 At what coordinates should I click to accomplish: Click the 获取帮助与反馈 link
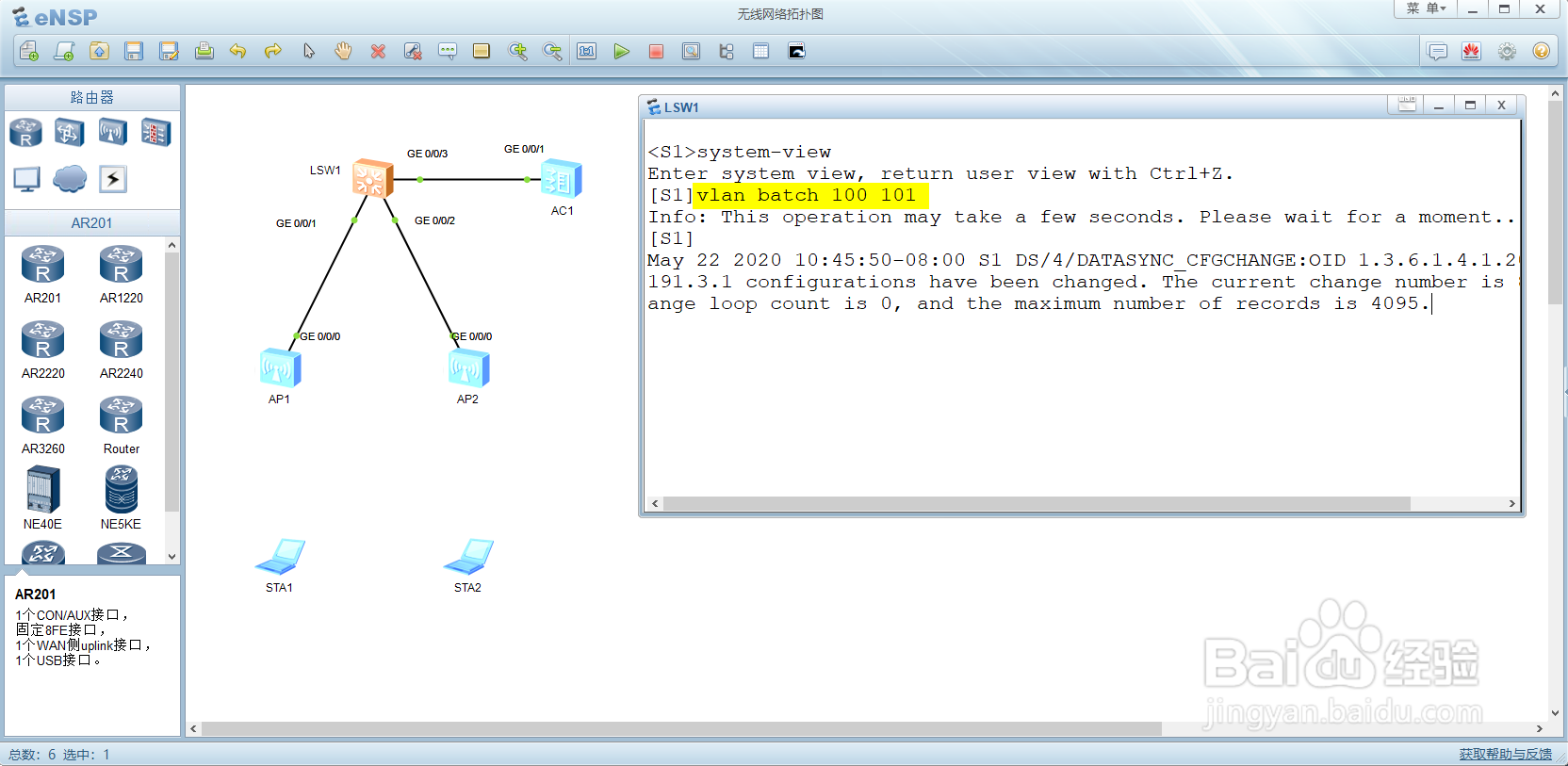click(x=1505, y=754)
